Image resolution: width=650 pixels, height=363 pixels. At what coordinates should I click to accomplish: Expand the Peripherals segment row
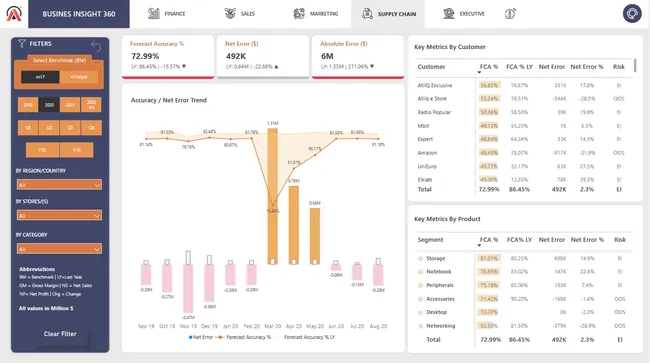(420, 286)
